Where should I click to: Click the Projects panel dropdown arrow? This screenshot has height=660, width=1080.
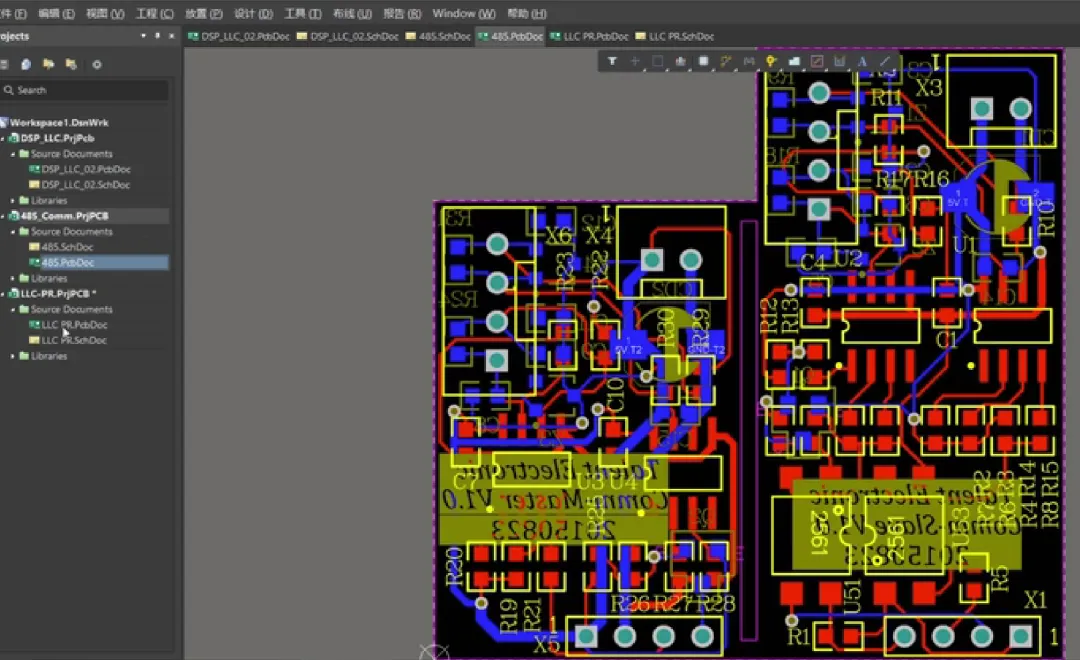pos(143,36)
